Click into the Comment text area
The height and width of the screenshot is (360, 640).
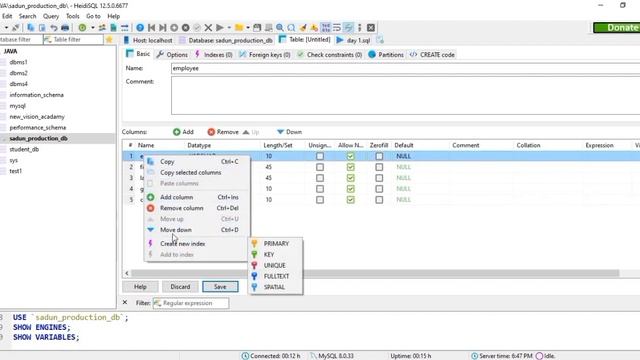[405, 96]
